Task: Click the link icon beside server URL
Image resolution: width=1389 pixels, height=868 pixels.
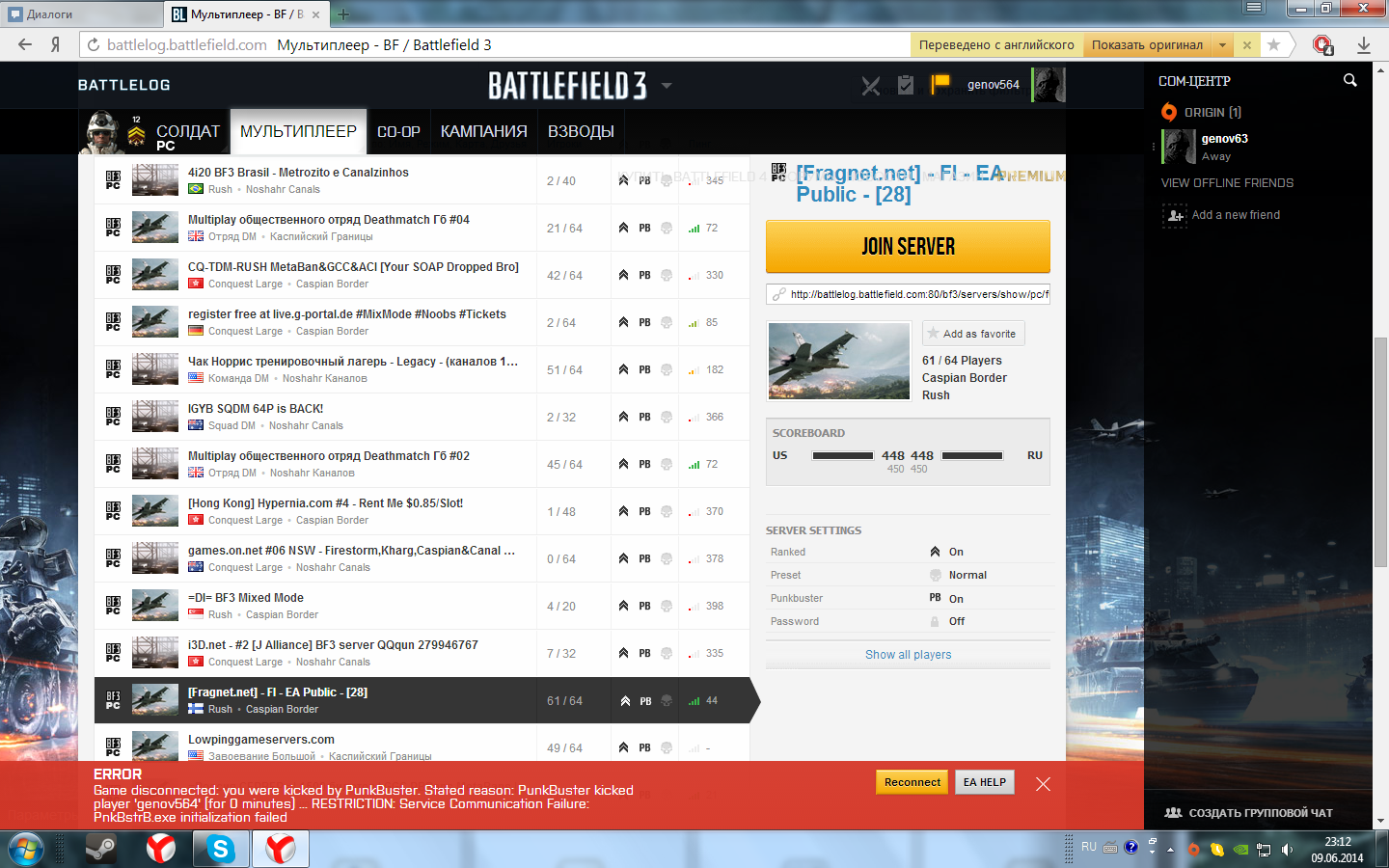Action: click(777, 294)
